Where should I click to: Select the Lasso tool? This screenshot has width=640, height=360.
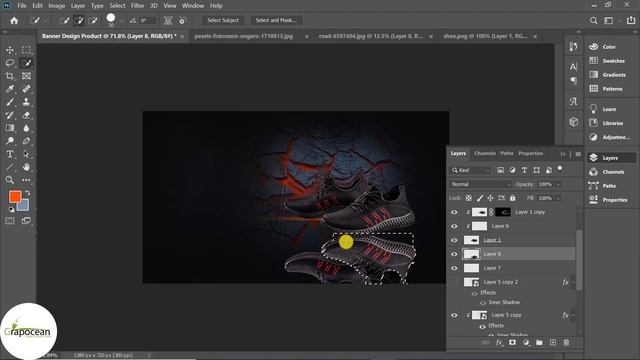pyautogui.click(x=10, y=63)
